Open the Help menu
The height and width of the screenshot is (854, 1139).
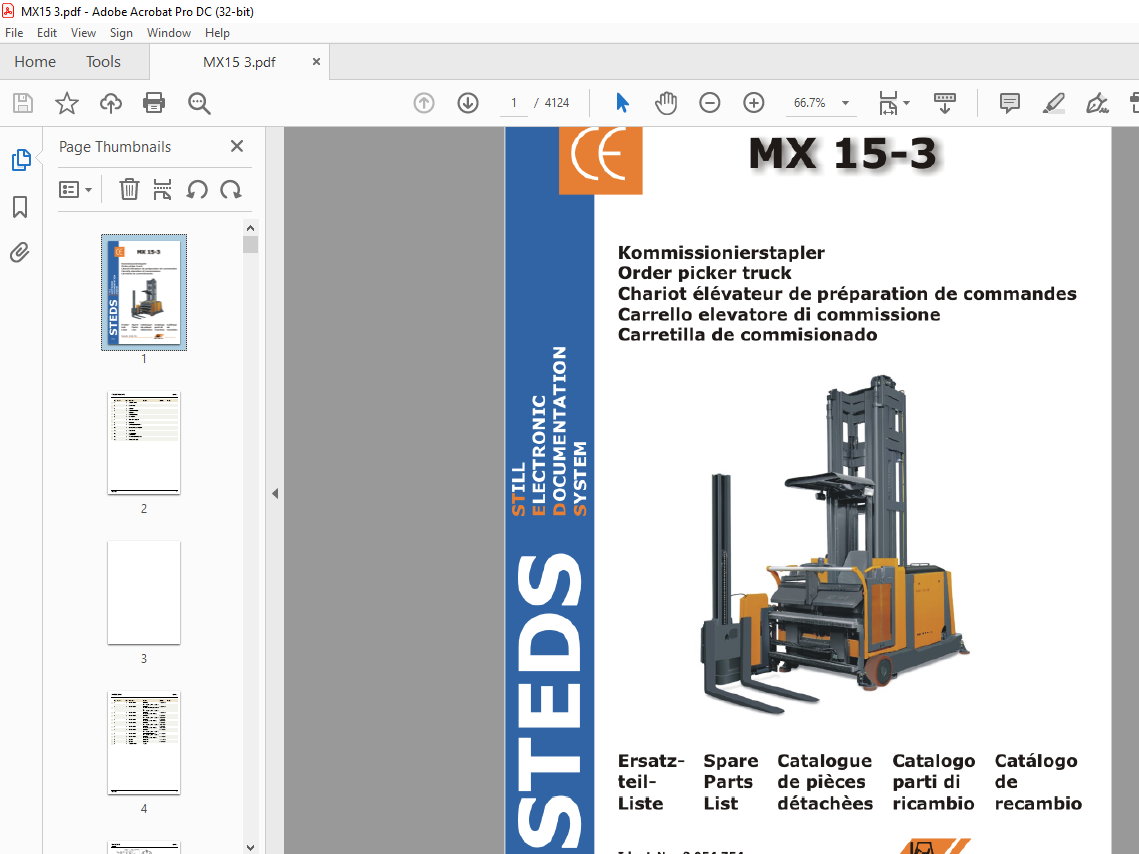[216, 33]
